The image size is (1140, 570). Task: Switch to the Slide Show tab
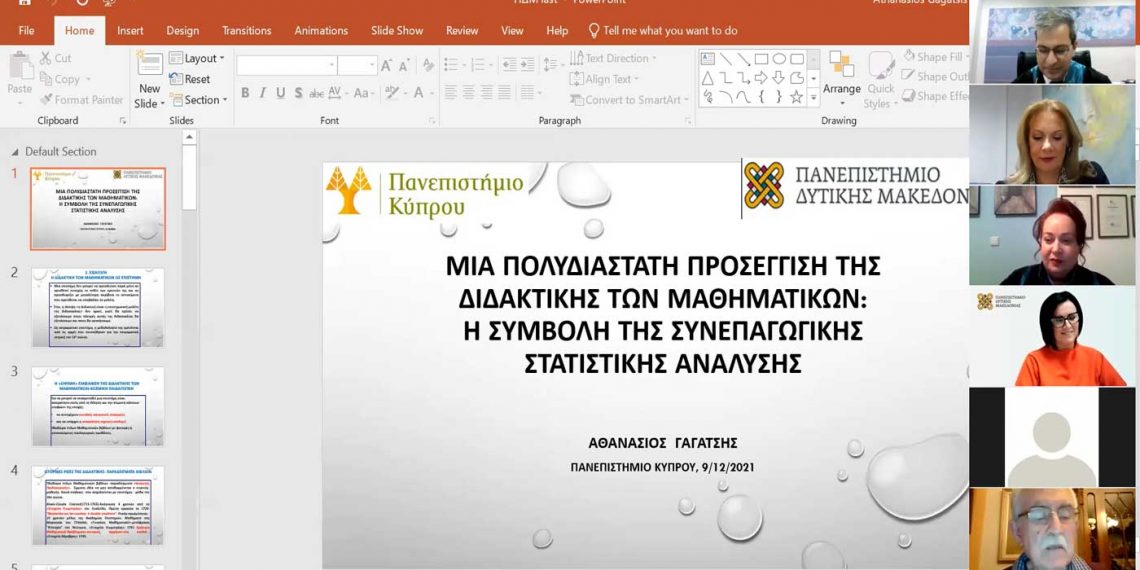tap(397, 31)
